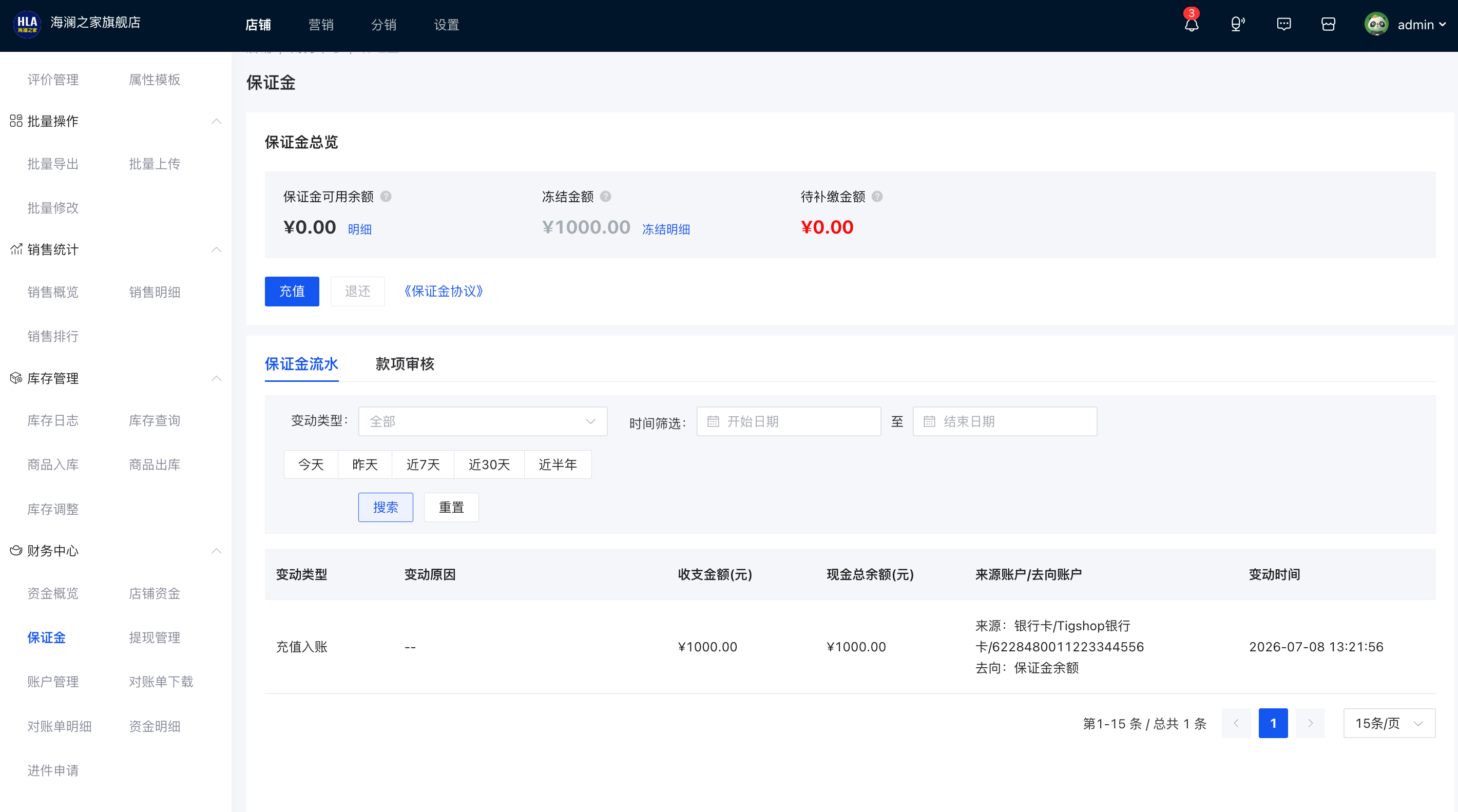The image size is (1458, 812).
Task: Open 资金明细 in sidebar
Action: [x=155, y=727]
